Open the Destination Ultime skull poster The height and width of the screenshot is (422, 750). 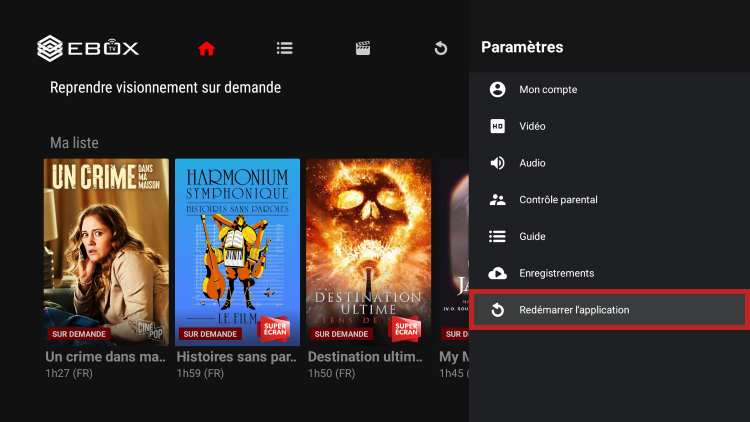(x=368, y=251)
